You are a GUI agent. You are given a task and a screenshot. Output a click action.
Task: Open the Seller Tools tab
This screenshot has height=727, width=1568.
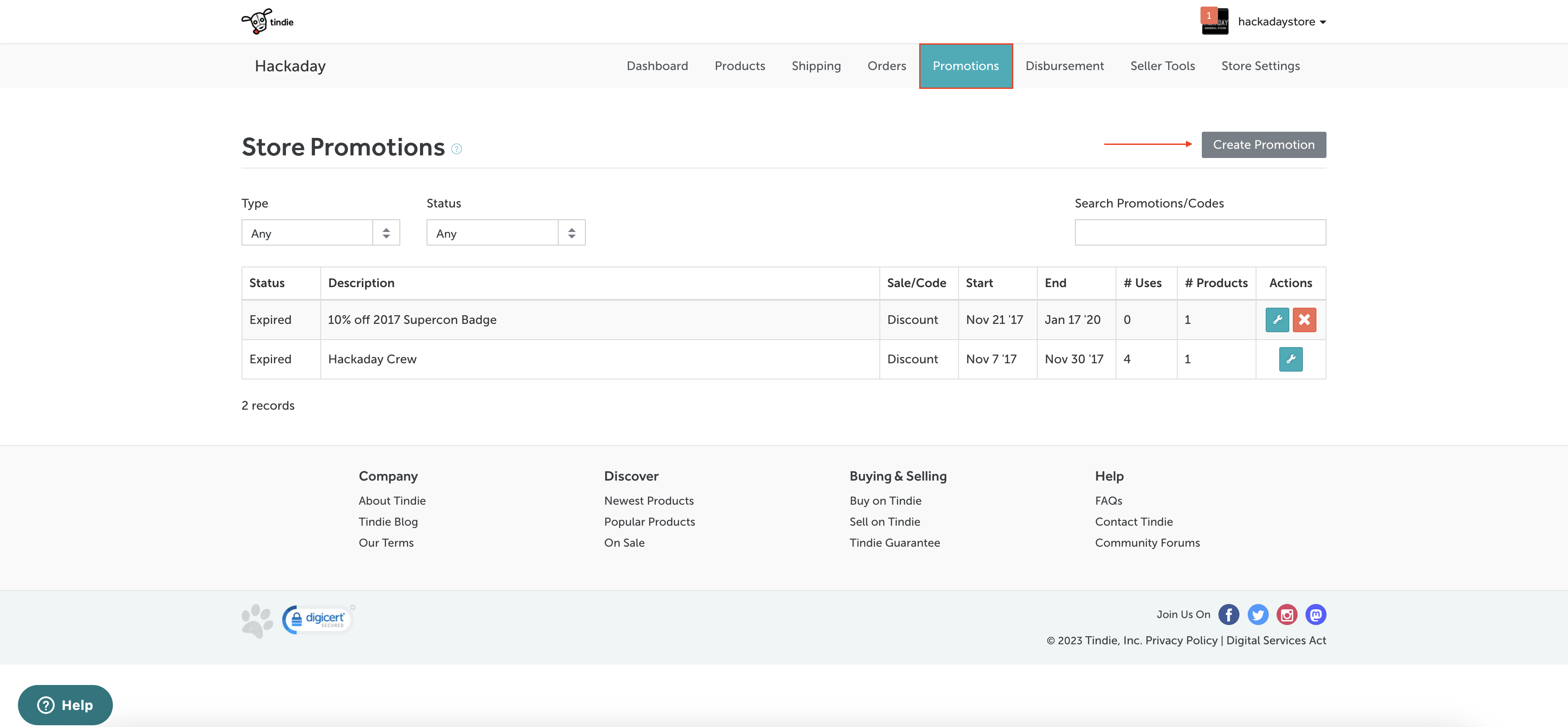pos(1162,66)
